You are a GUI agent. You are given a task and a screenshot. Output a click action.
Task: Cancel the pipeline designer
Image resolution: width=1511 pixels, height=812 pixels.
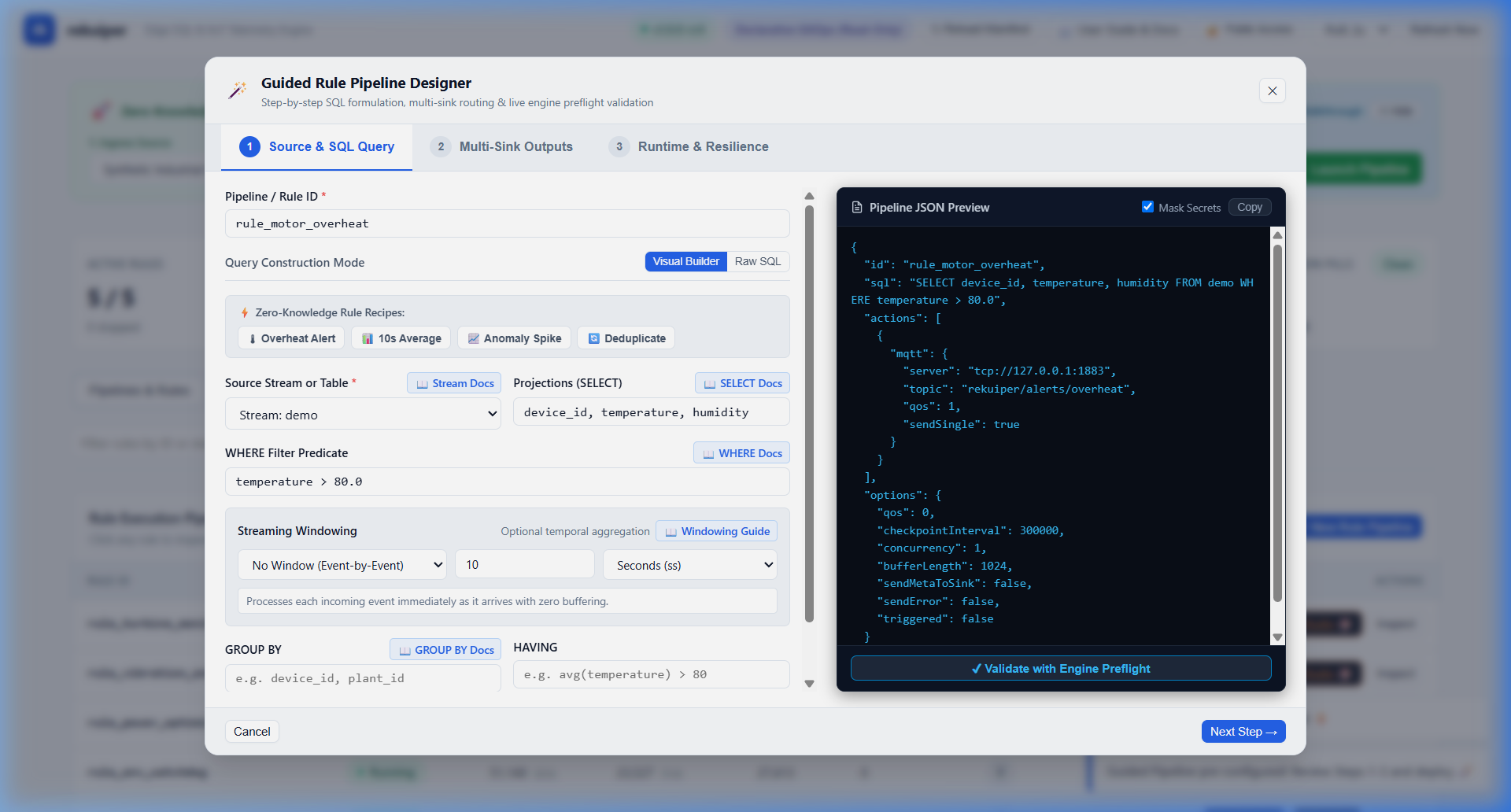tap(252, 731)
